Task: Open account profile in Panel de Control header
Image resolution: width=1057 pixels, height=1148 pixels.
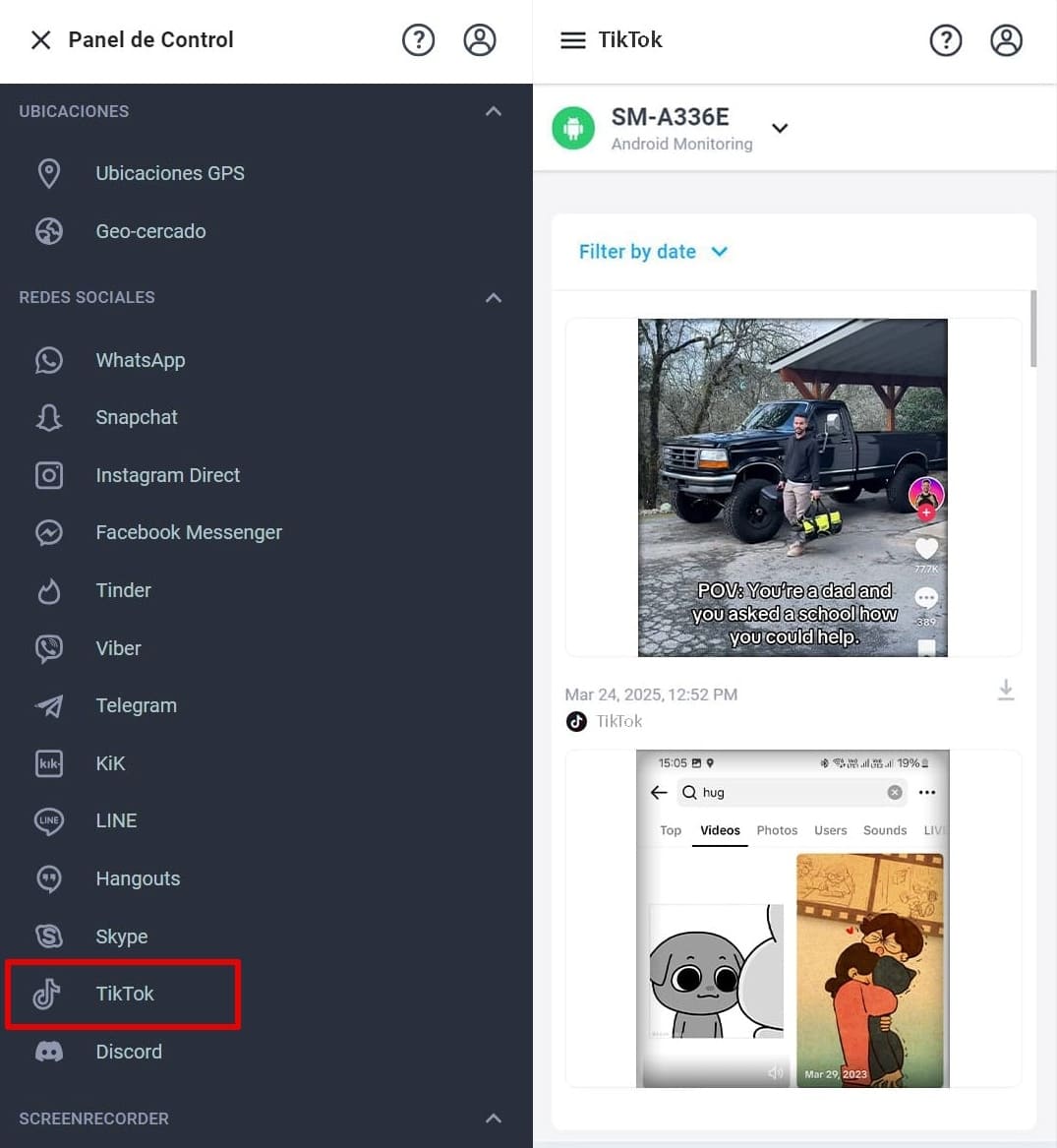Action: 480,40
